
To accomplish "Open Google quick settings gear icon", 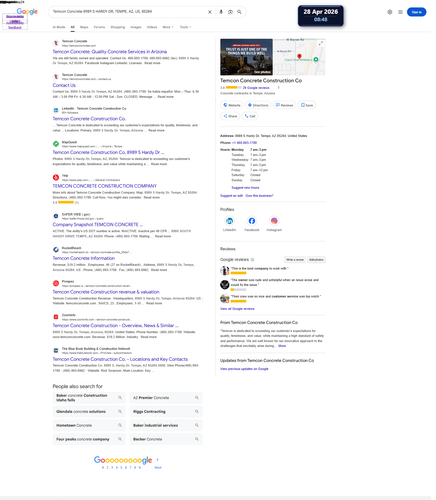I will point(390,12).
